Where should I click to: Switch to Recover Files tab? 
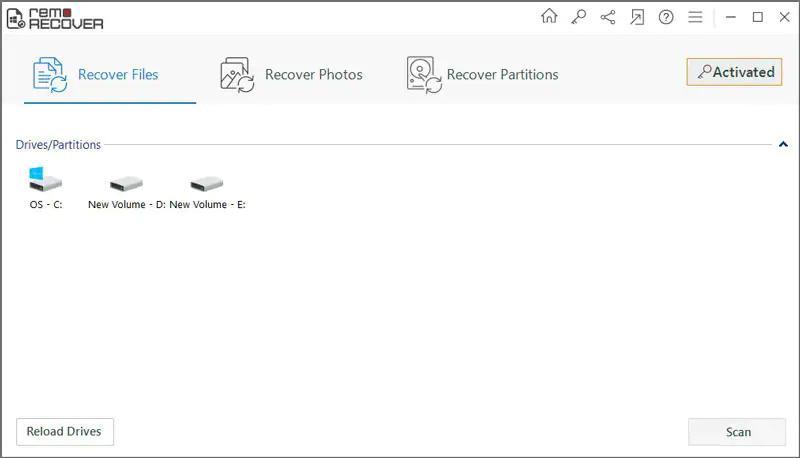[110, 74]
